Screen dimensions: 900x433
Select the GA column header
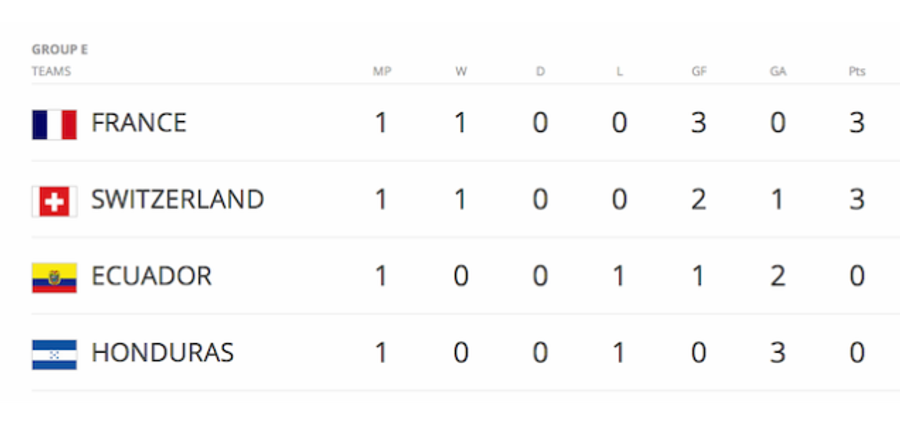tap(778, 72)
